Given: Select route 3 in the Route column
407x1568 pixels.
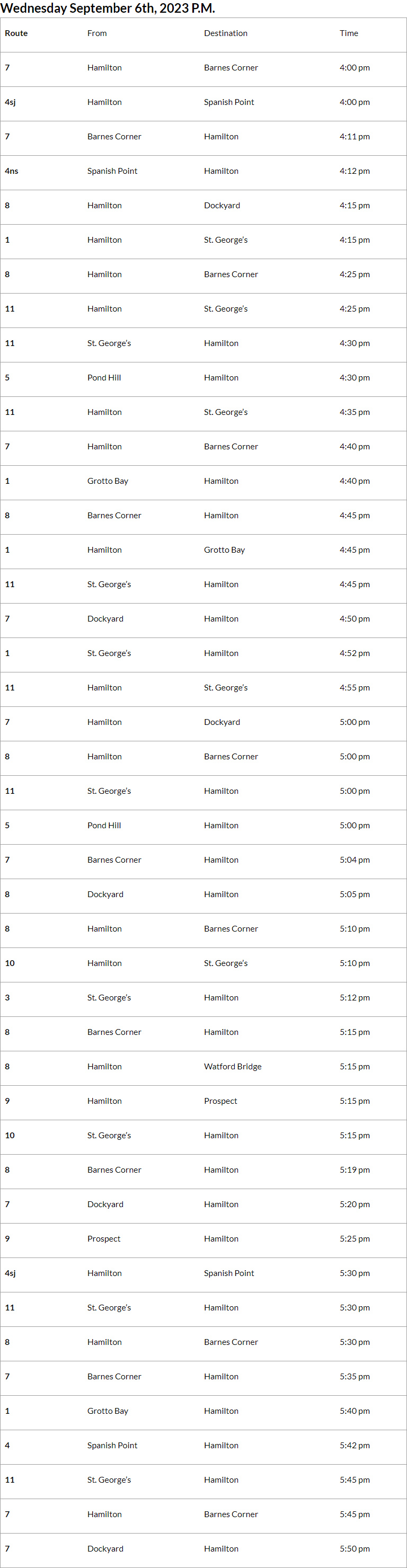Looking at the screenshot, I should click(7, 998).
